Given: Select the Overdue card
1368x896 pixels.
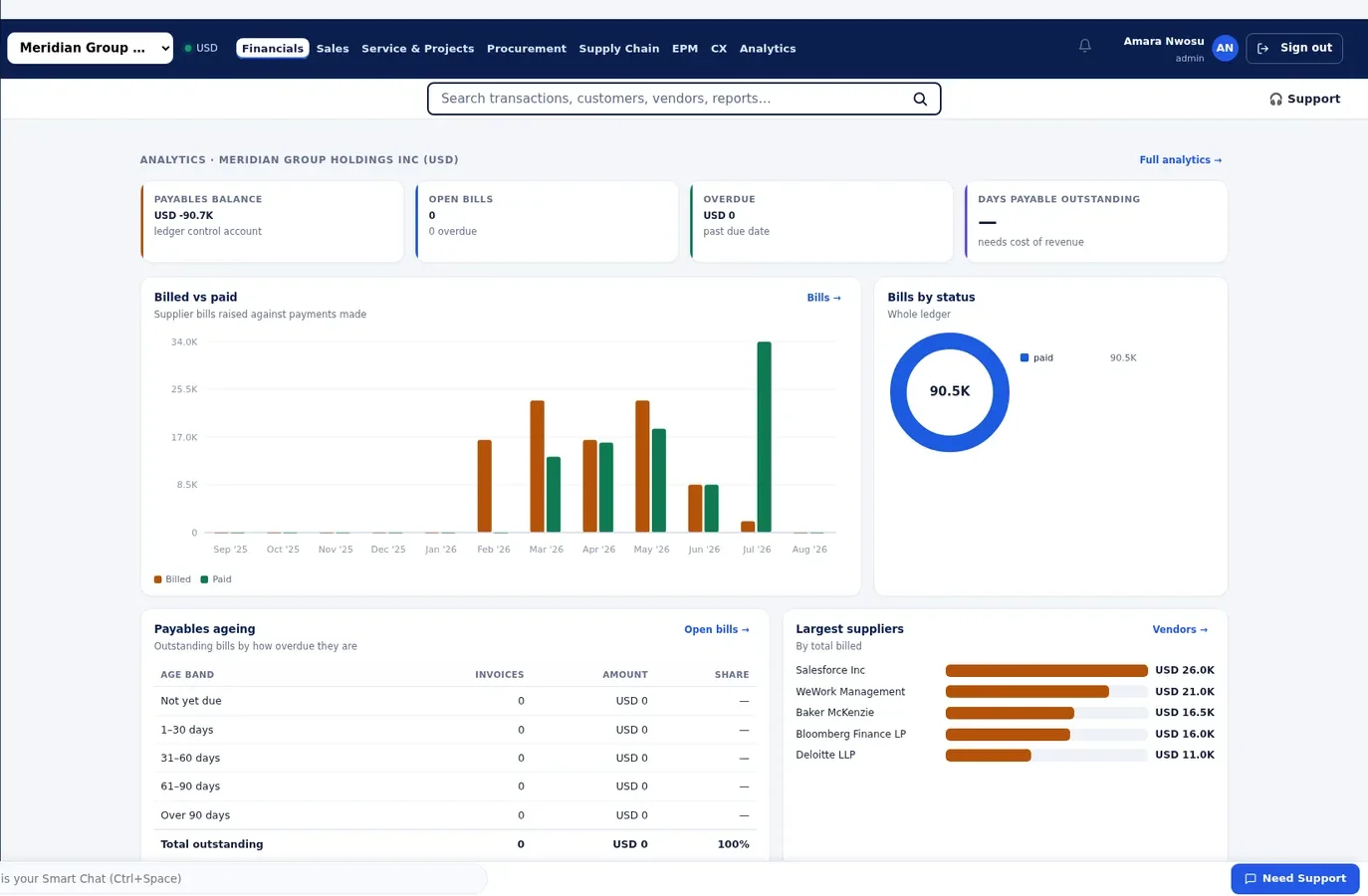Looking at the screenshot, I should tap(821, 221).
